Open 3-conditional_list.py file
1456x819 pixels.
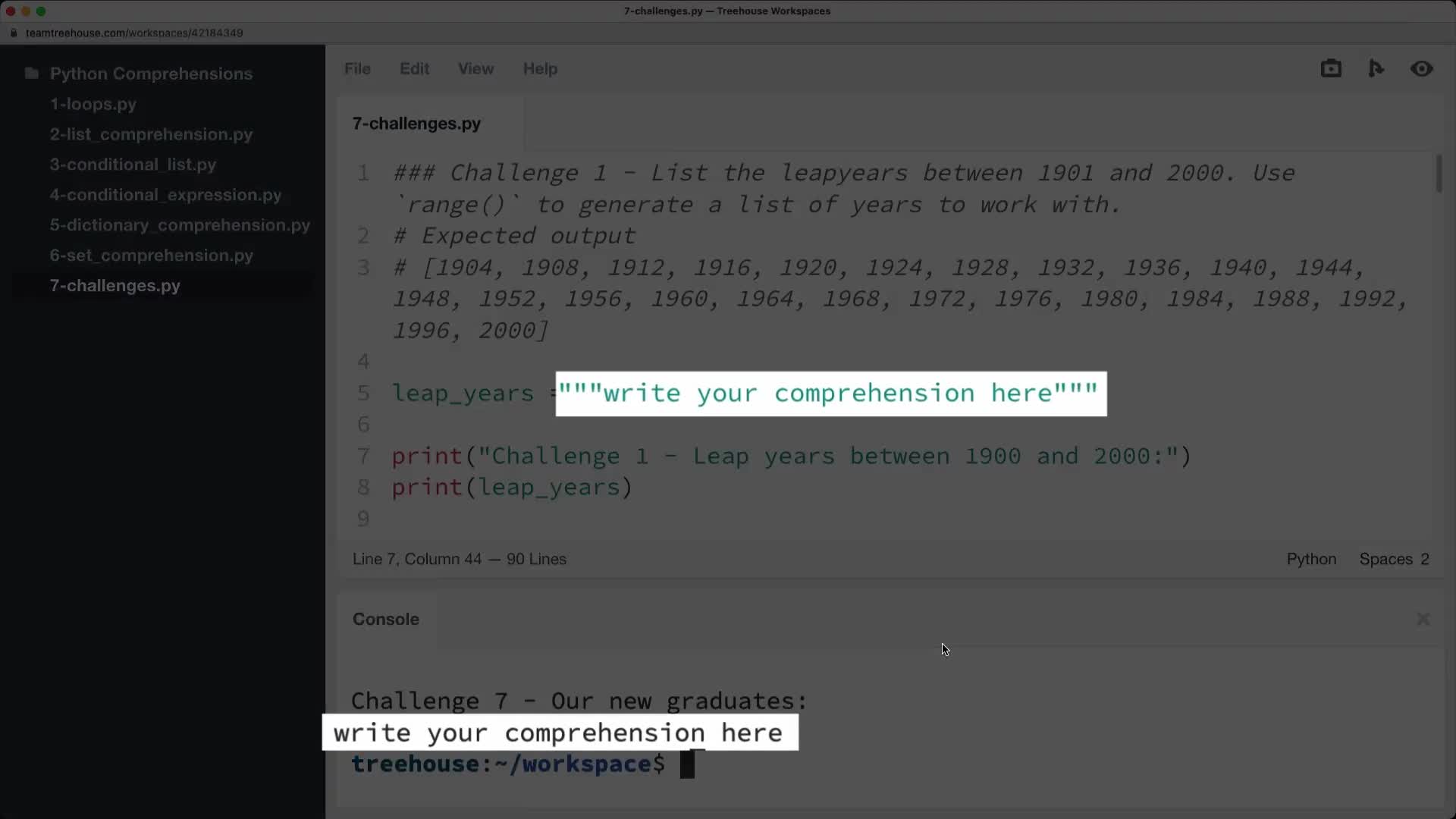[x=133, y=165]
